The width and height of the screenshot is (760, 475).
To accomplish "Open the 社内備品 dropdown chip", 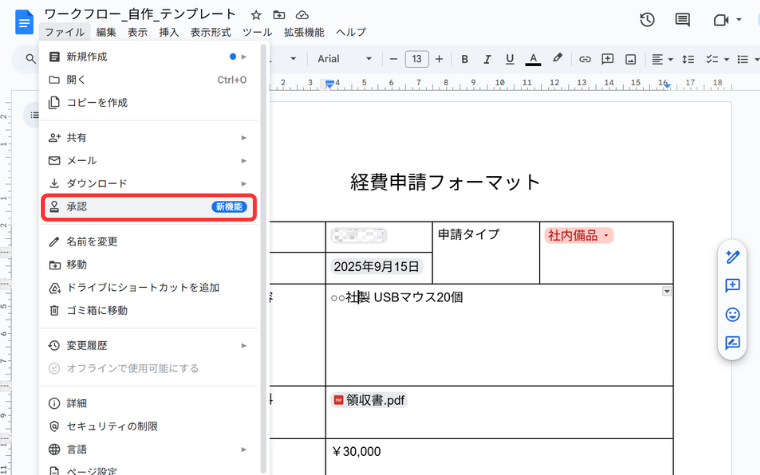I will pyautogui.click(x=579, y=236).
